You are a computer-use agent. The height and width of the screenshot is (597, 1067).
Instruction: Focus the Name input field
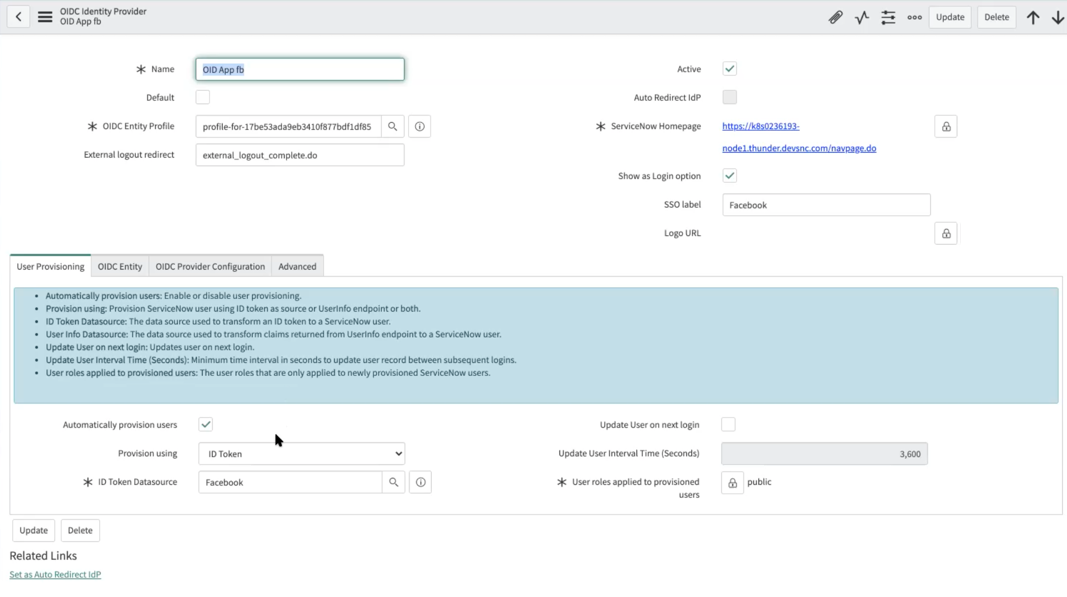pyautogui.click(x=300, y=69)
